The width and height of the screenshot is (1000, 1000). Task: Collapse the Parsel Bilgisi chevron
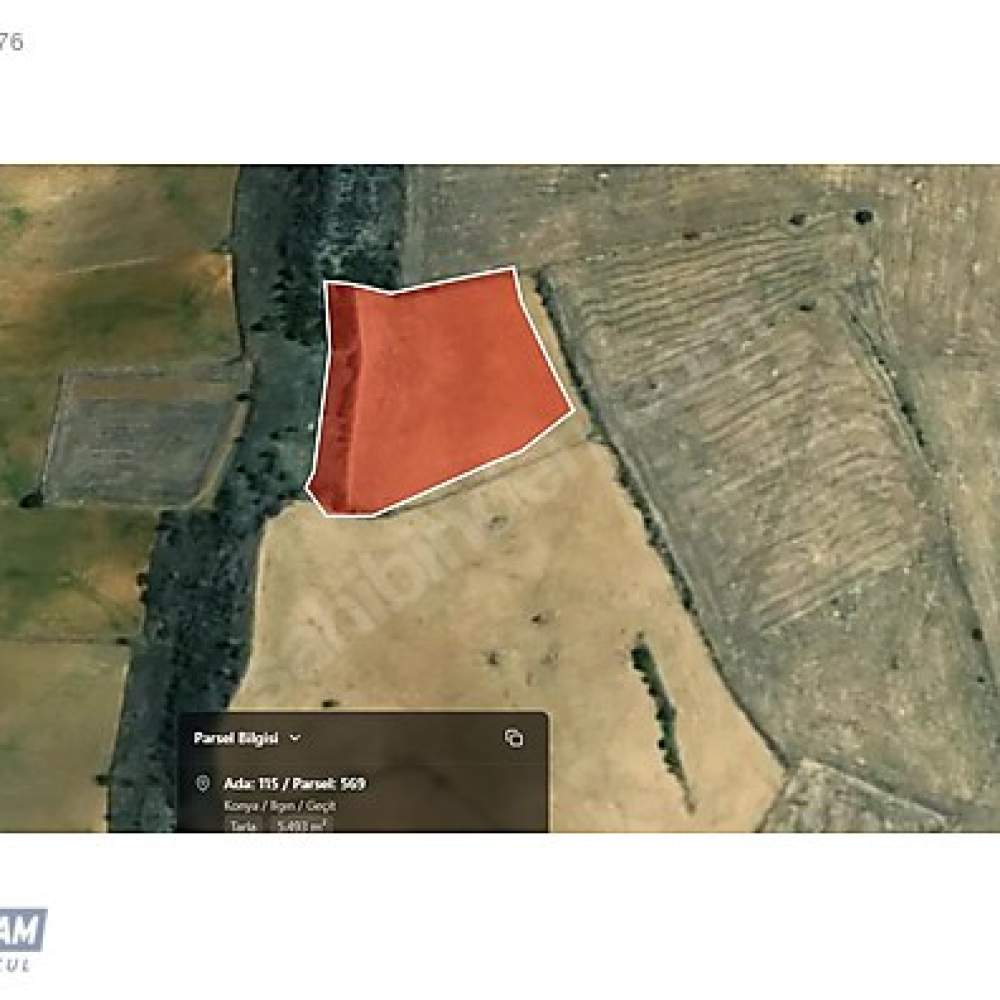click(x=295, y=738)
